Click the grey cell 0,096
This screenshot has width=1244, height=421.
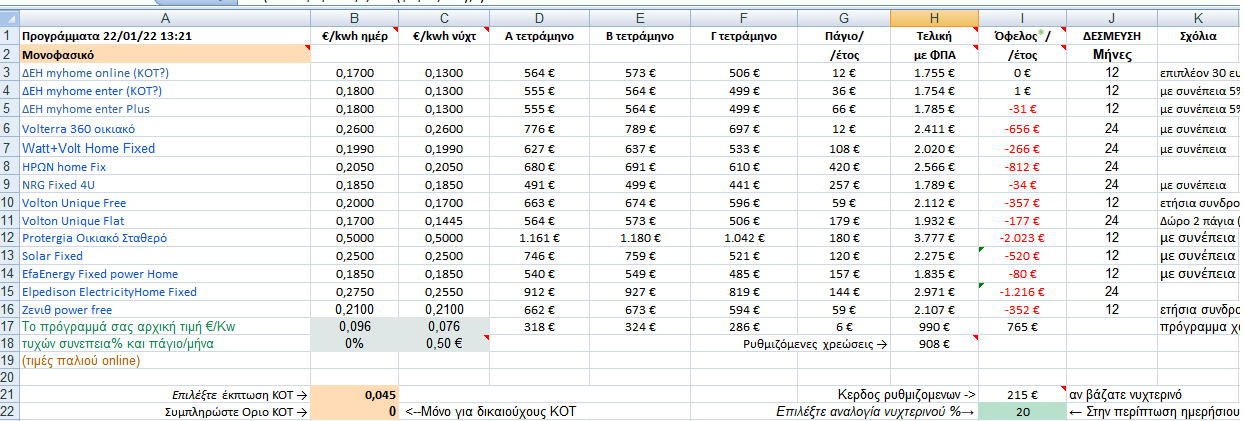tap(355, 326)
